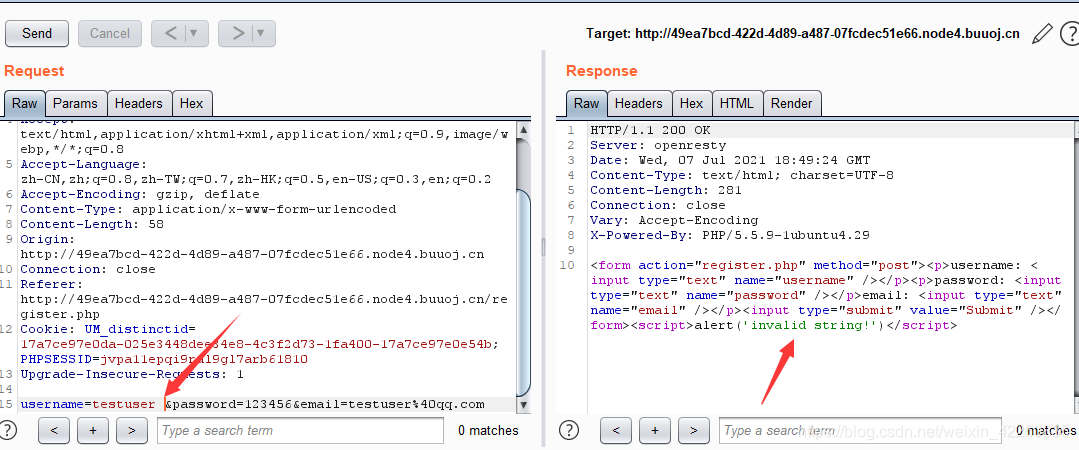Image resolution: width=1079 pixels, height=450 pixels.
Task: Click the HTTP/1.1 200 OK status line
Action: [x=650, y=130]
